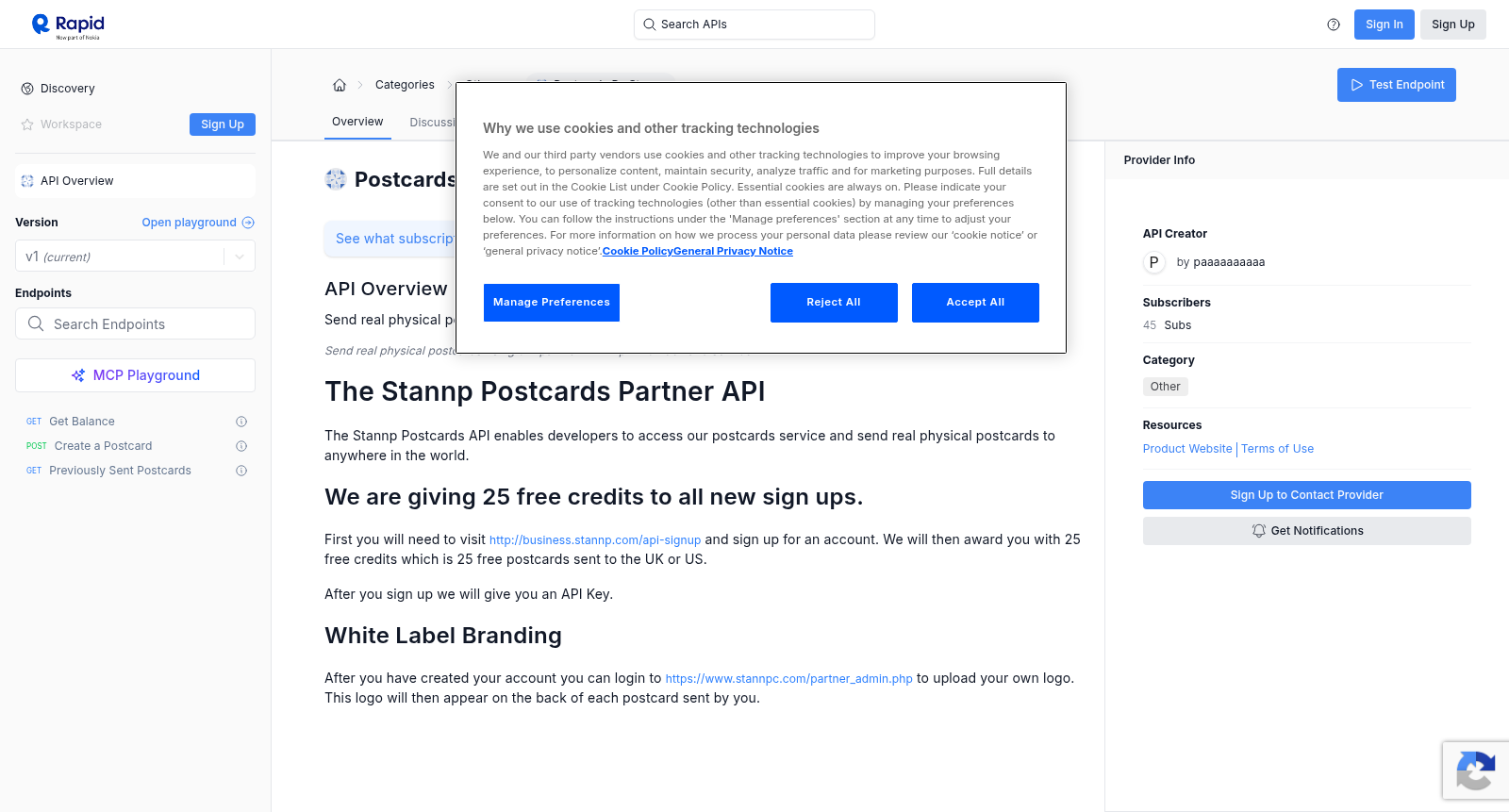This screenshot has height=812, width=1509.
Task: Click the API creator avatar P
Action: pos(1154,262)
